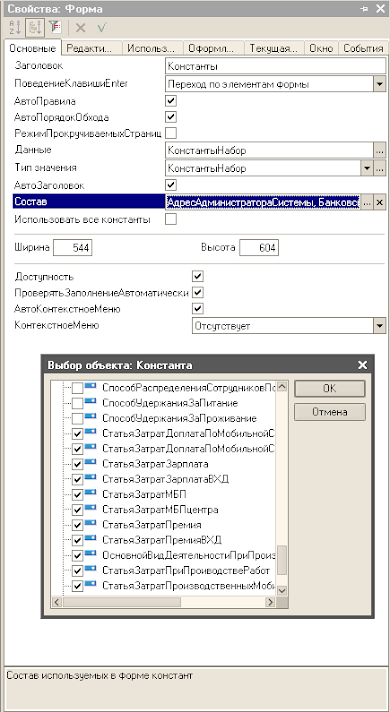Pin the Свойства: Форма panel
The height and width of the screenshot is (712, 390).
point(364,9)
